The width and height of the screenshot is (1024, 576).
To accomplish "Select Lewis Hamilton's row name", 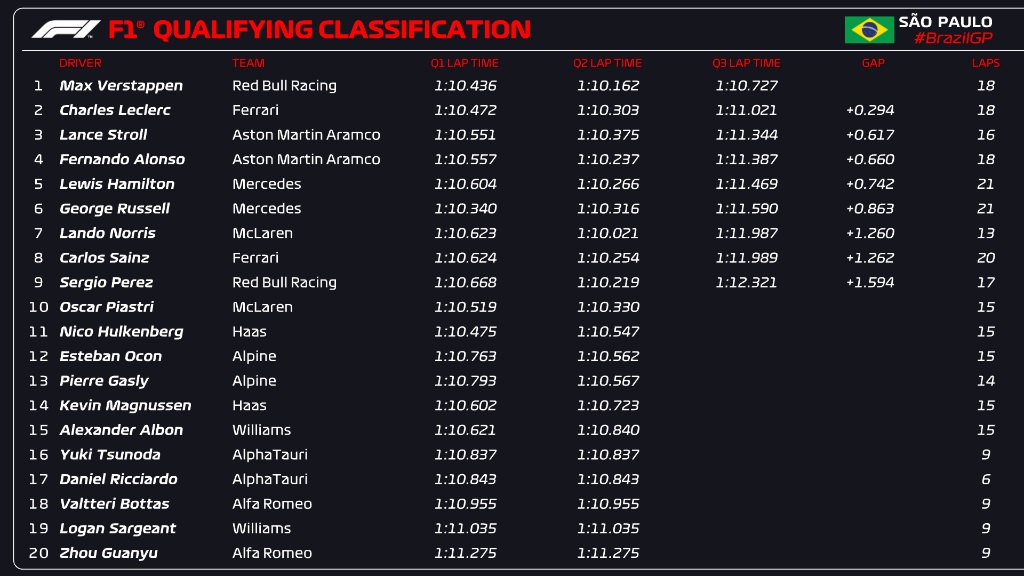I will point(117,184).
